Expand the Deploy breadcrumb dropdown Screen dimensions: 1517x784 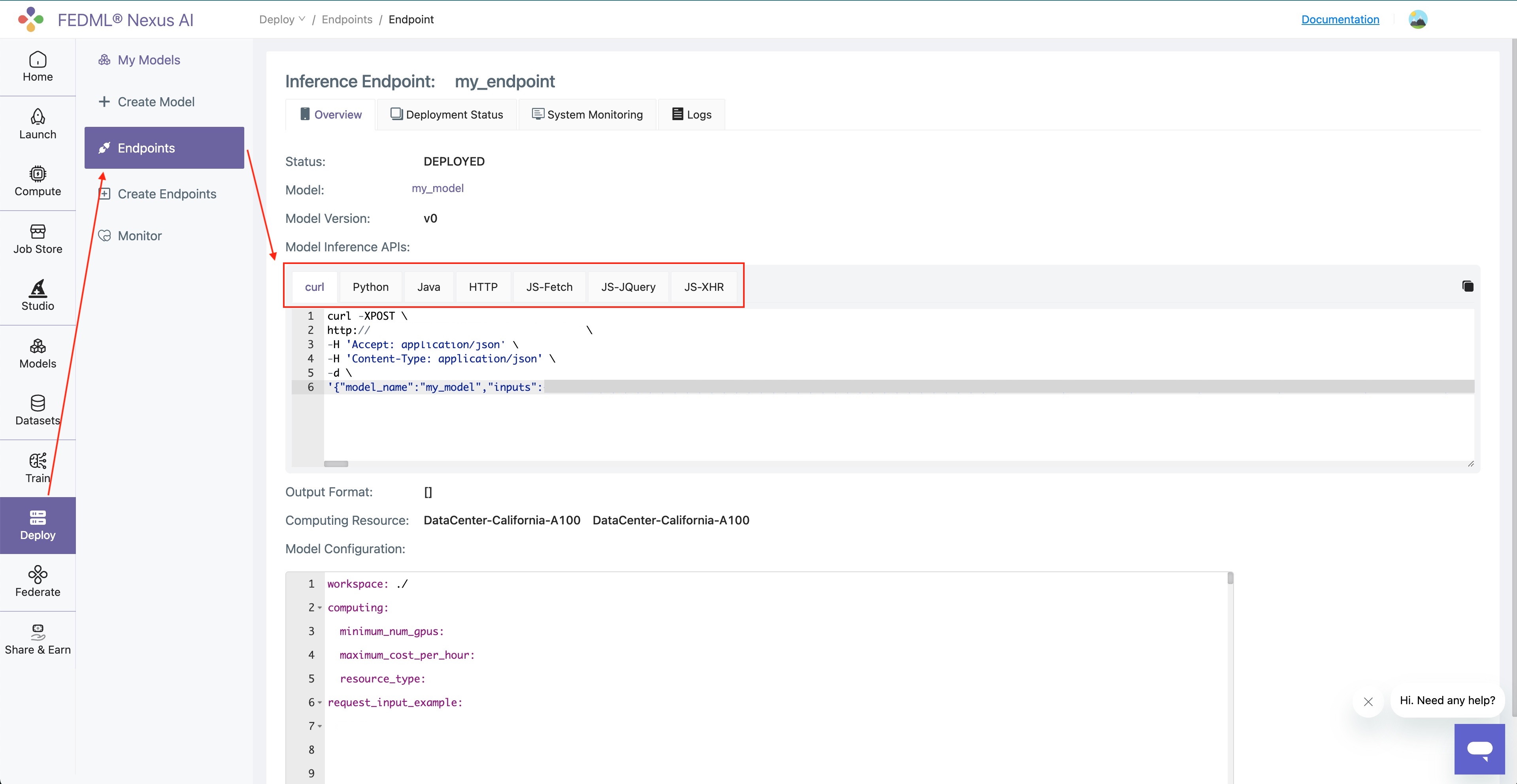pyautogui.click(x=282, y=19)
